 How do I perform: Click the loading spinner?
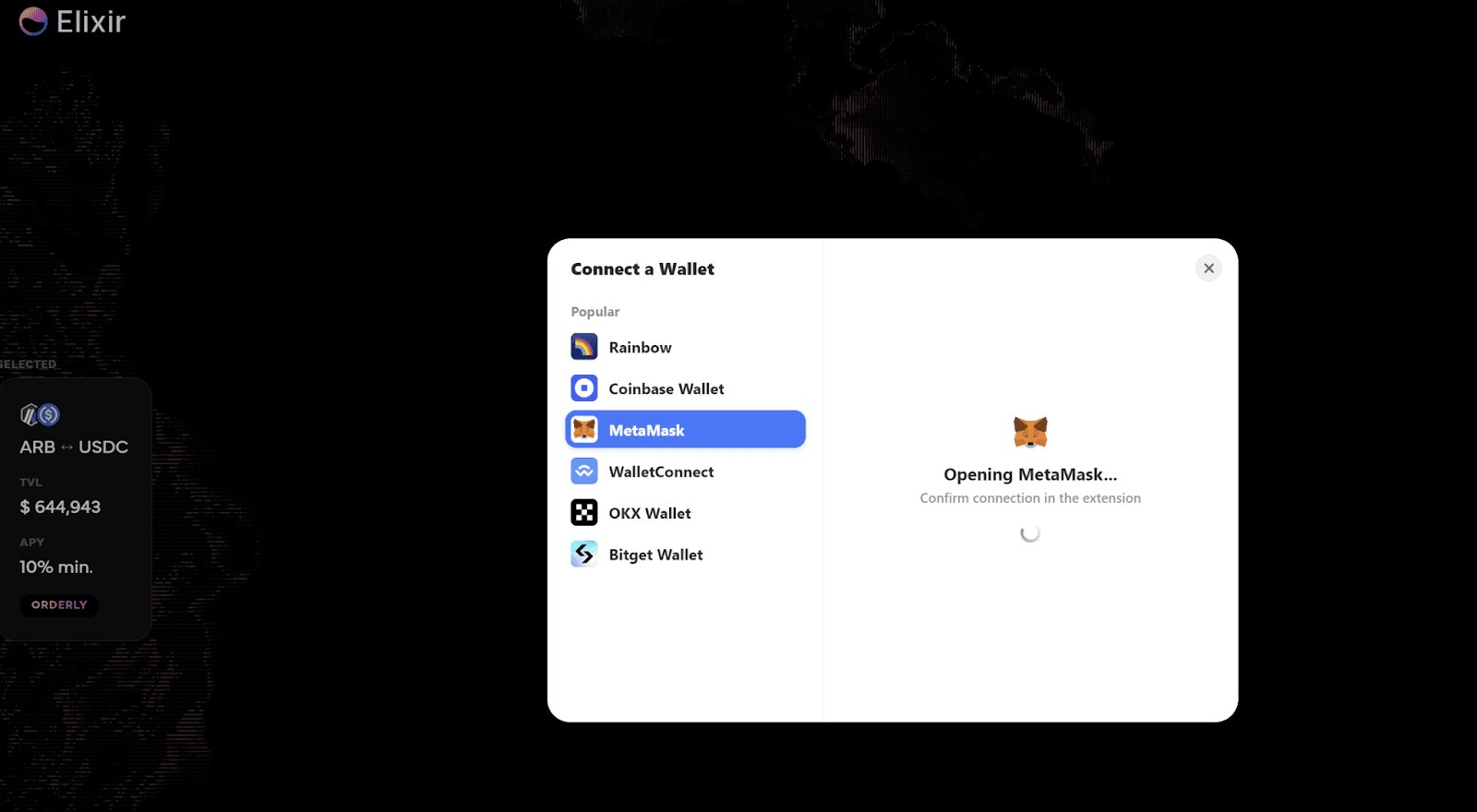(1030, 532)
